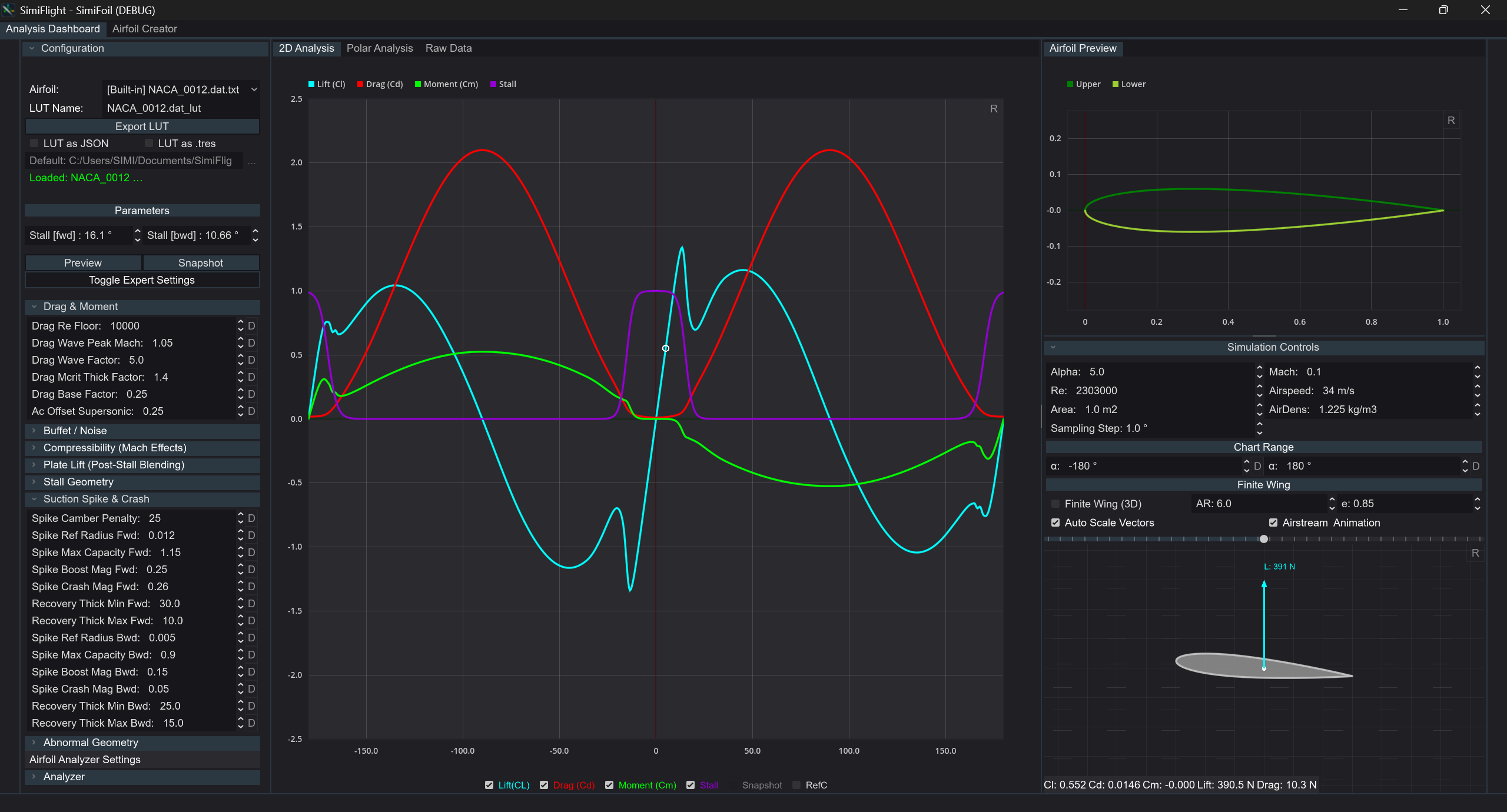Click the R reset icon on main chart
Image resolution: width=1507 pixels, height=812 pixels.
click(x=994, y=109)
